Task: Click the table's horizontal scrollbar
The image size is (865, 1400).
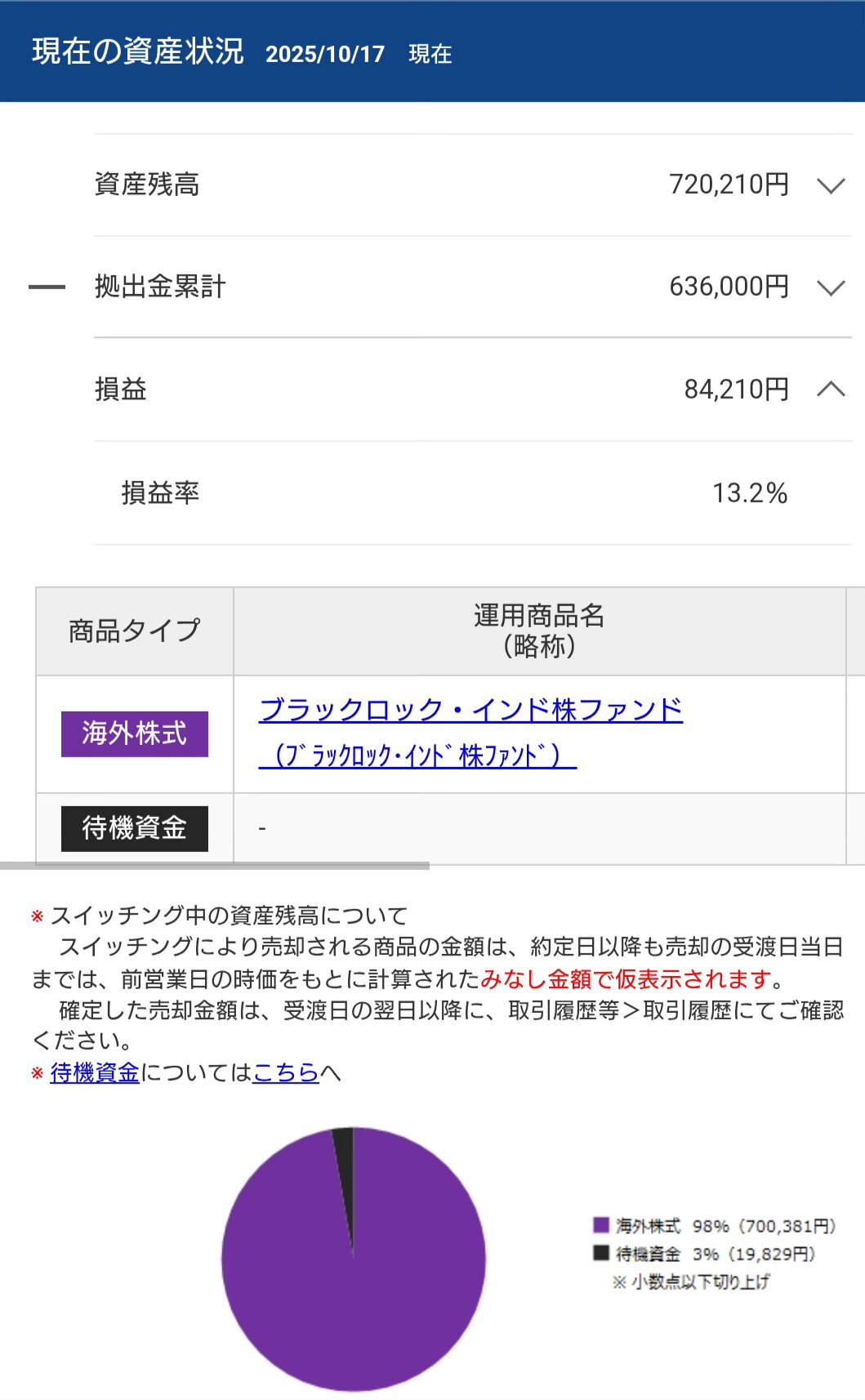Action: pyautogui.click(x=214, y=866)
